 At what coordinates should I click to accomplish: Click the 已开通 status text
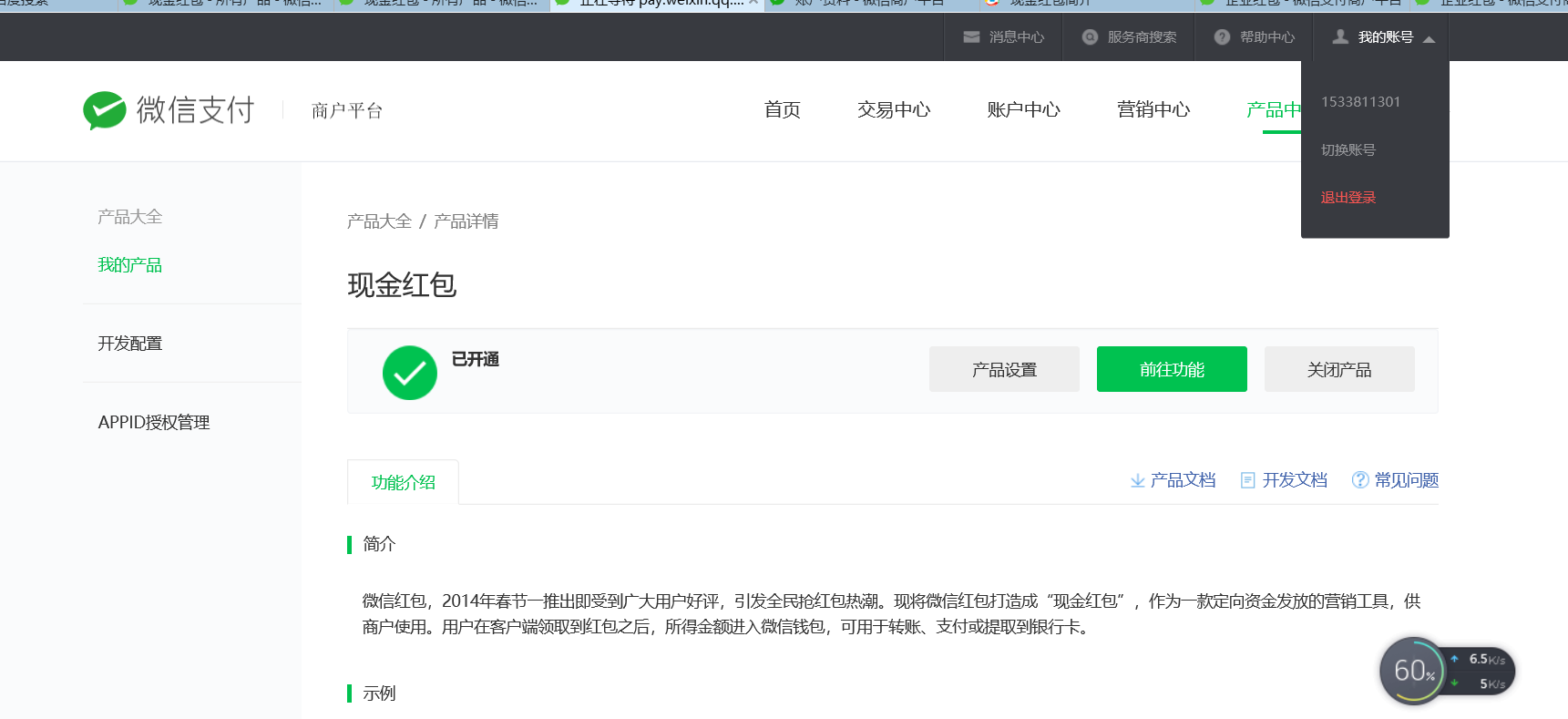click(476, 359)
